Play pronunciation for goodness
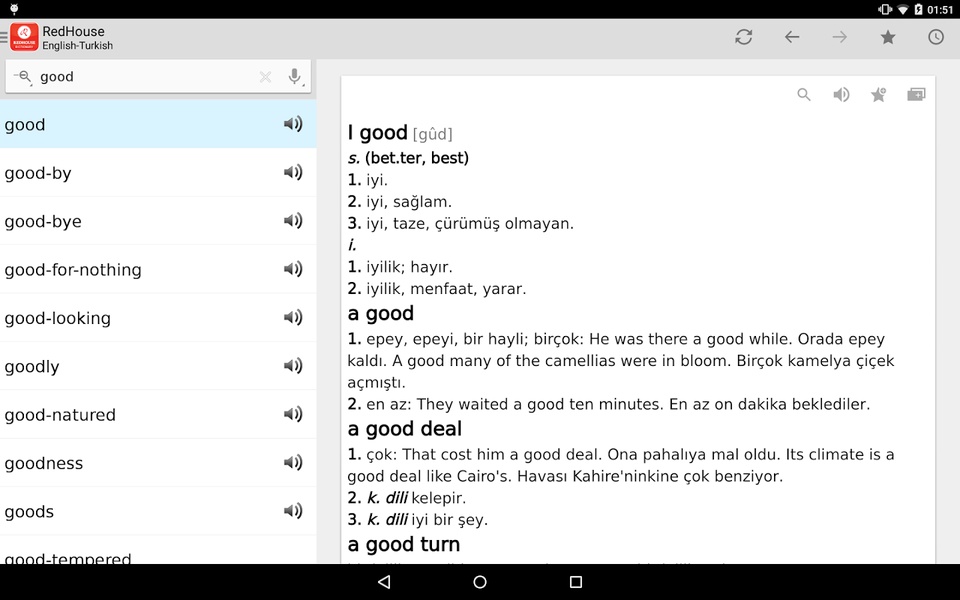The image size is (960, 600). 293,463
